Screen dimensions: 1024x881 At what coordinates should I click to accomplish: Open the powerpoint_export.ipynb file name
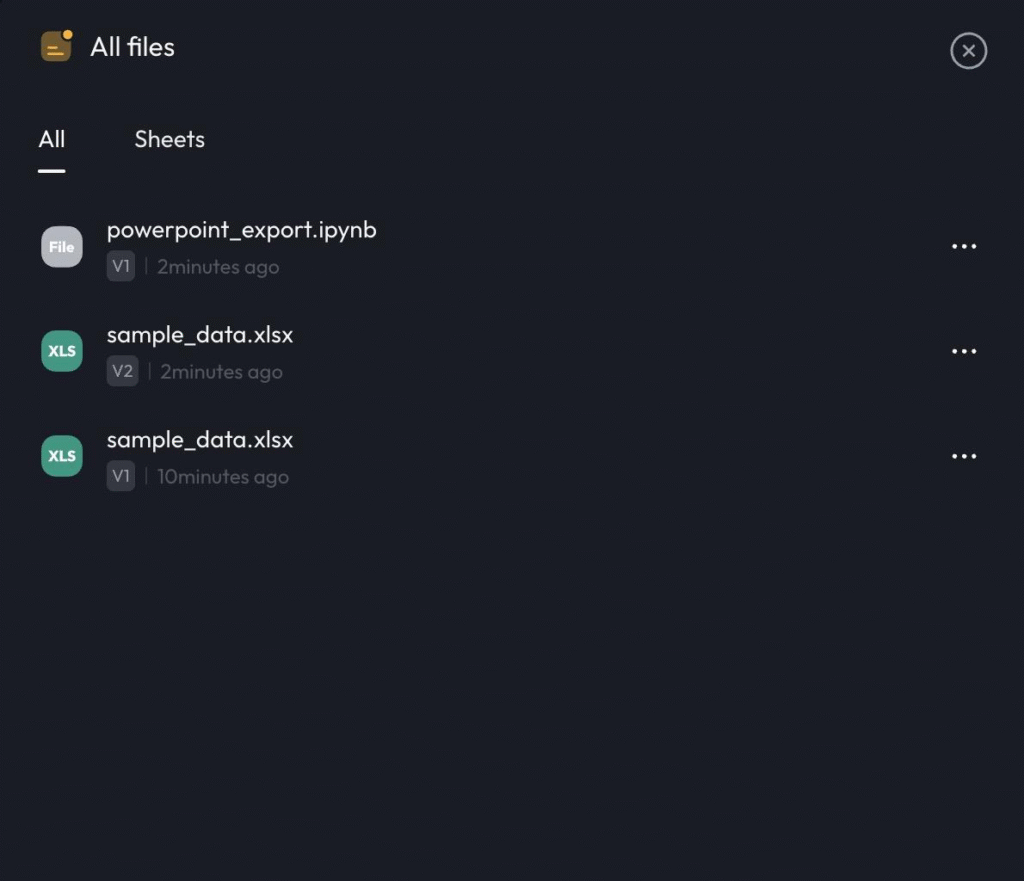(241, 230)
